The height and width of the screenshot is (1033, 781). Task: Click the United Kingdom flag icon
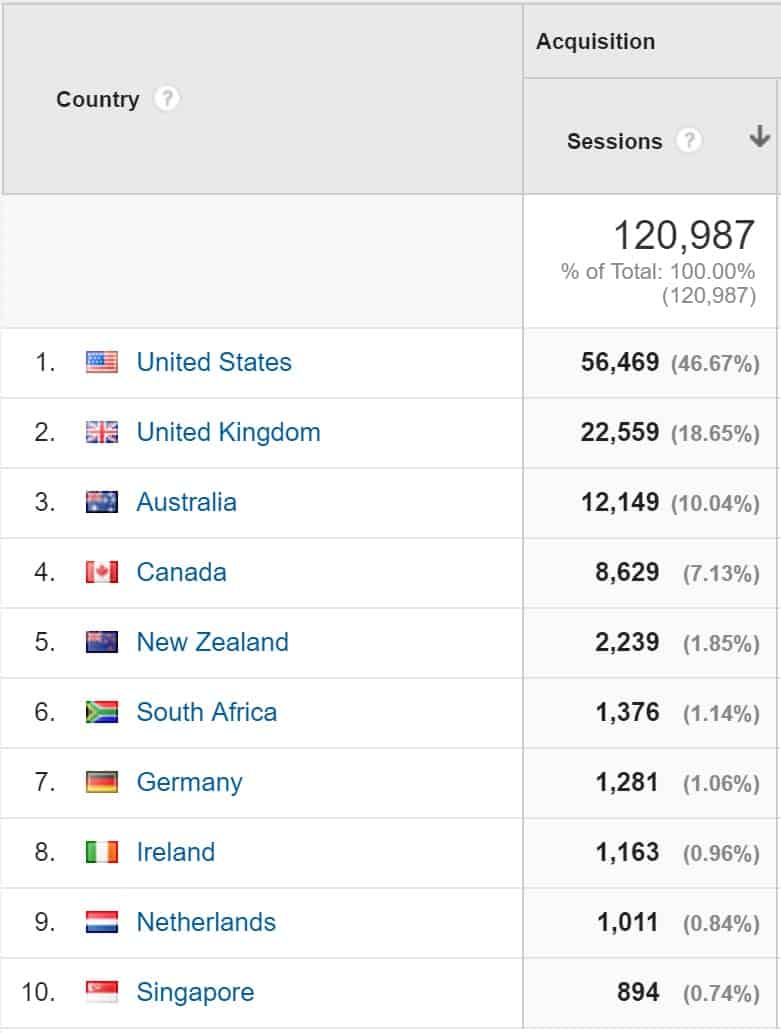[102, 432]
